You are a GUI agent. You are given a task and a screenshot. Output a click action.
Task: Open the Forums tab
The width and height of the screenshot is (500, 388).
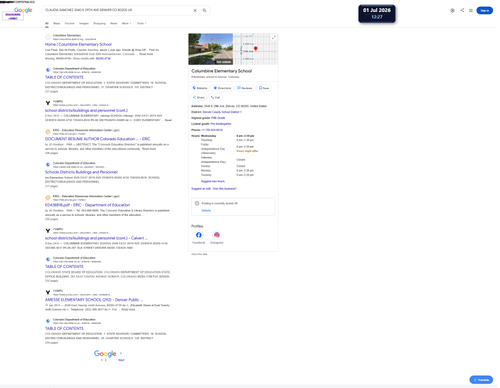(x=70, y=23)
